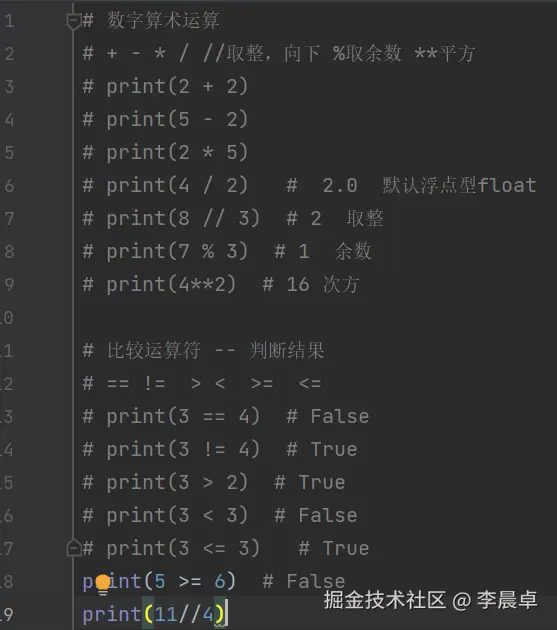Click the '余数' comment text
The height and width of the screenshot is (630, 557).
[353, 252]
